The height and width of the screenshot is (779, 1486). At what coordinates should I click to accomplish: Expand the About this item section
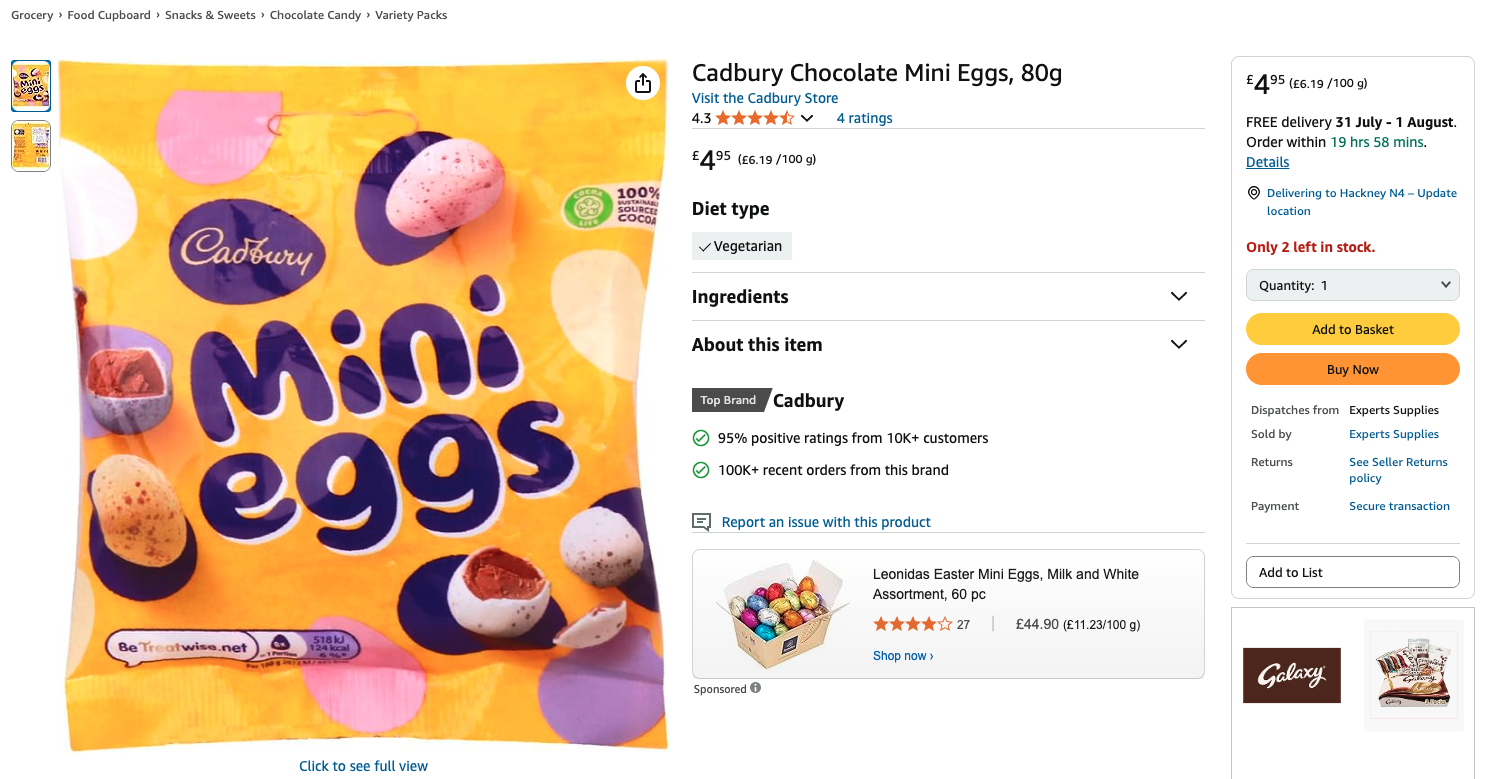pos(1179,345)
